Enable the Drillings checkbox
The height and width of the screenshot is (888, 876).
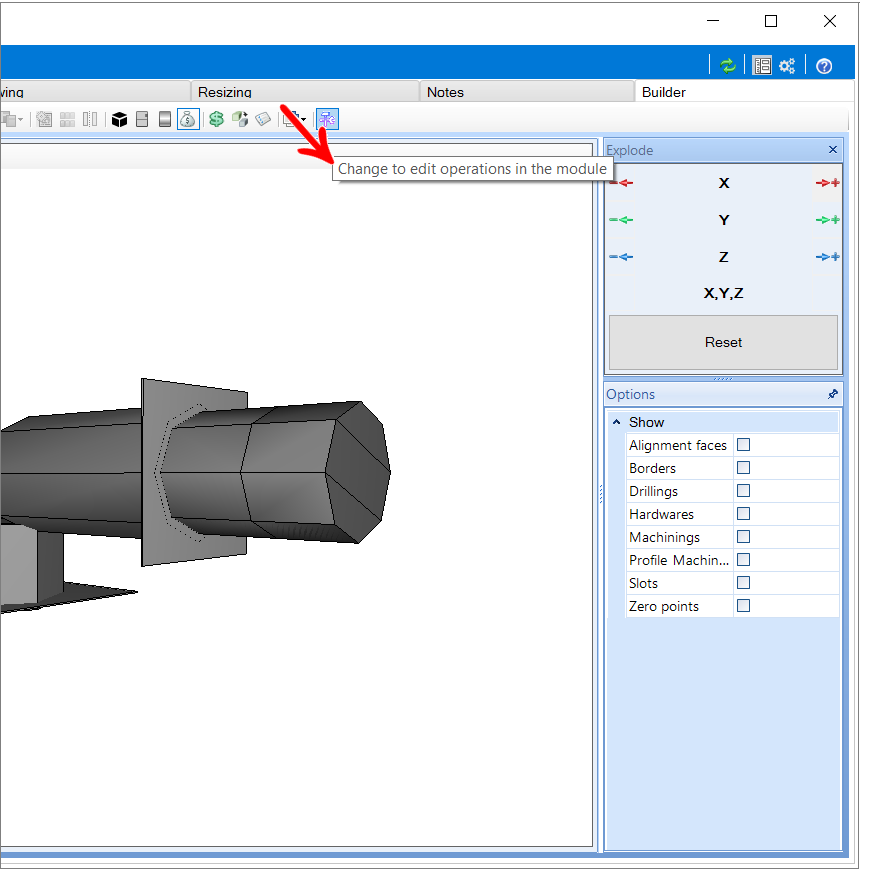coord(743,490)
